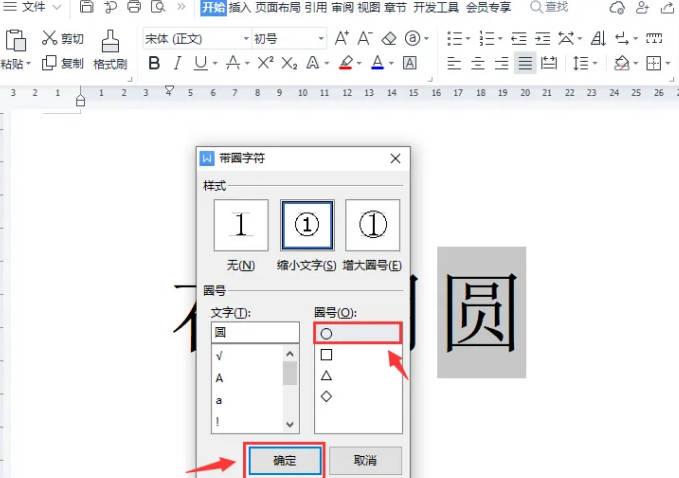Choose the diamond enclosure shape
The image size is (679, 478).
(327, 396)
